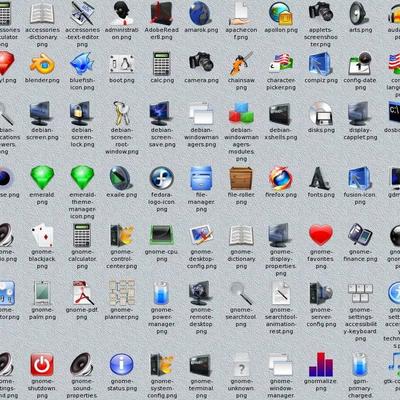Screen dimensions: 400x400
Task: Click the display-capplet.png monitor icon
Action: (359, 113)
